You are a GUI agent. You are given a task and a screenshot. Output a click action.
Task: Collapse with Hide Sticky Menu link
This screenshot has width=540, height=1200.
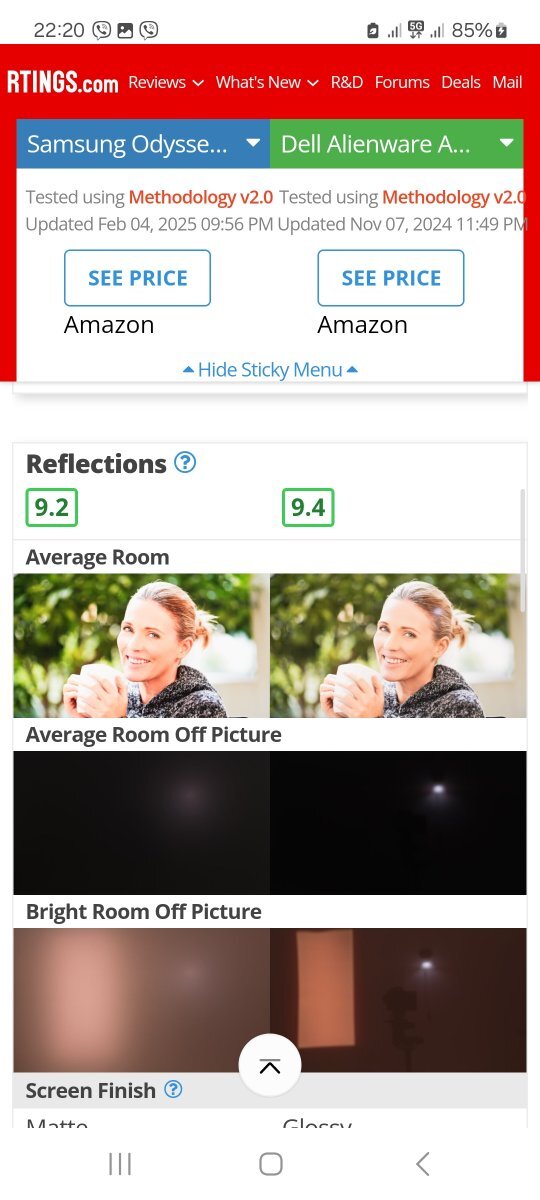tap(270, 370)
